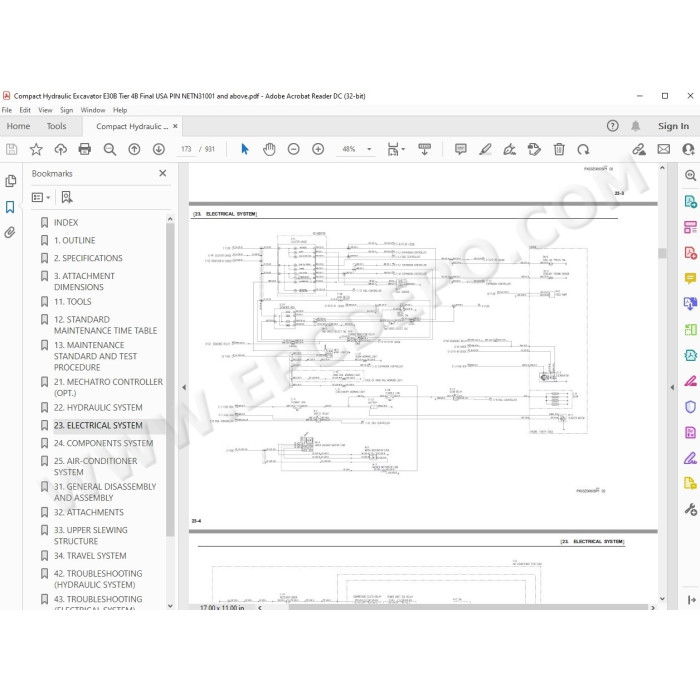Open bookmark options dropdown
The image size is (700, 700).
tap(41, 197)
